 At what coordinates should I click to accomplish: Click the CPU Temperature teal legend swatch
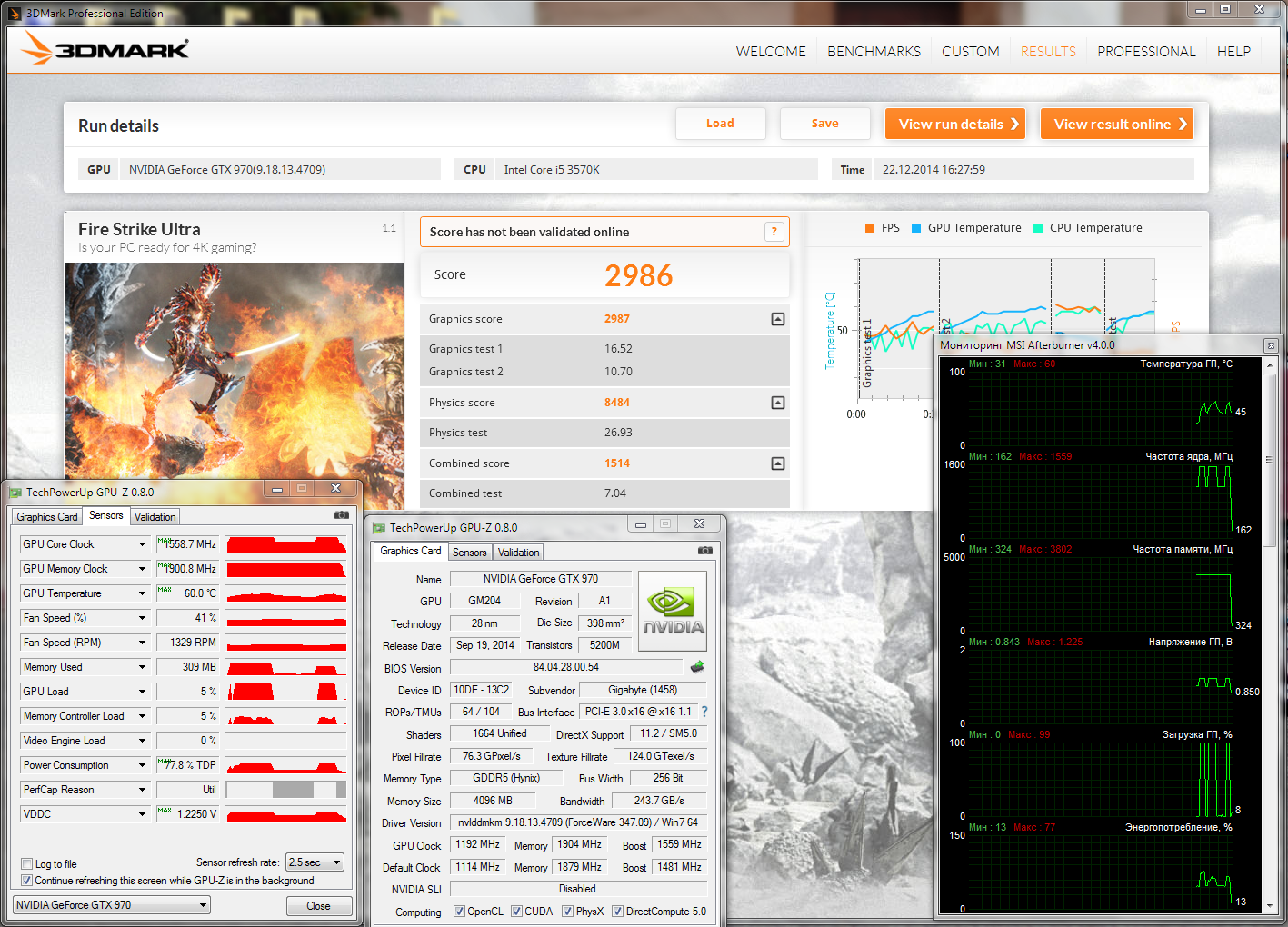point(1038,228)
